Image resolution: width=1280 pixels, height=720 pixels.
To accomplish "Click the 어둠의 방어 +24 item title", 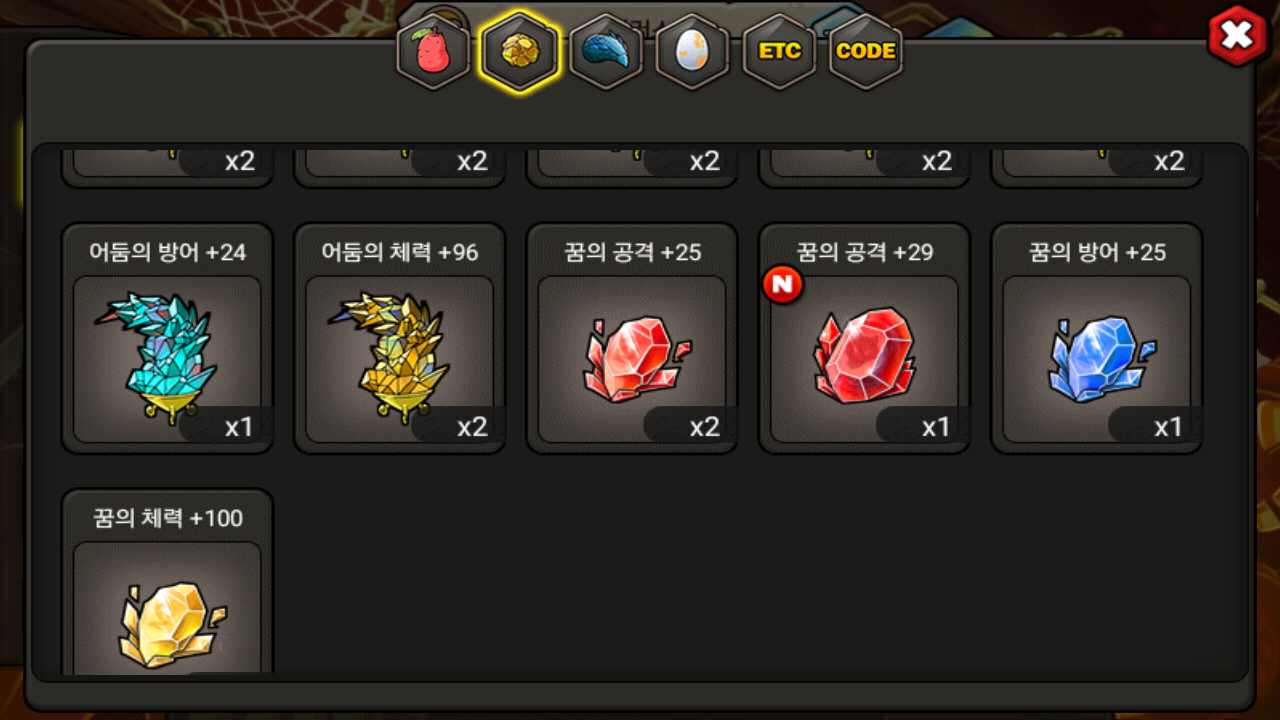I will (167, 253).
